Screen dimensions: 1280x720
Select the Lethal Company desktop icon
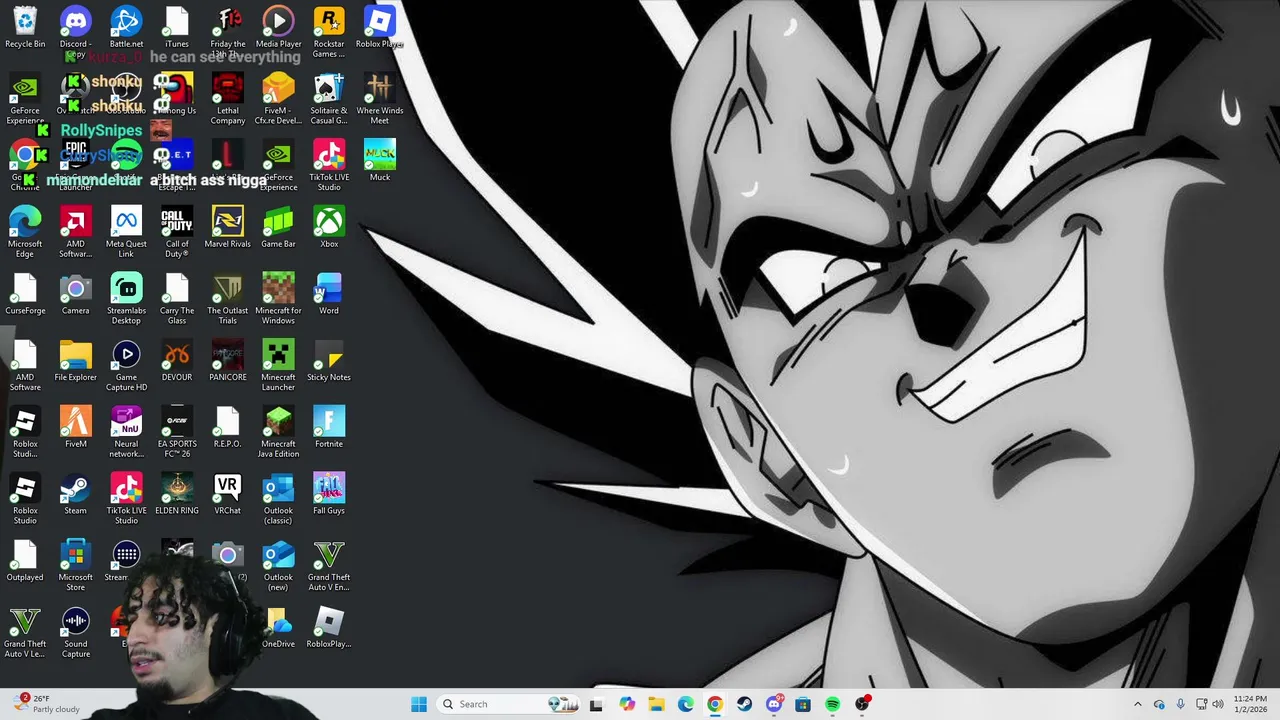pyautogui.click(x=227, y=99)
